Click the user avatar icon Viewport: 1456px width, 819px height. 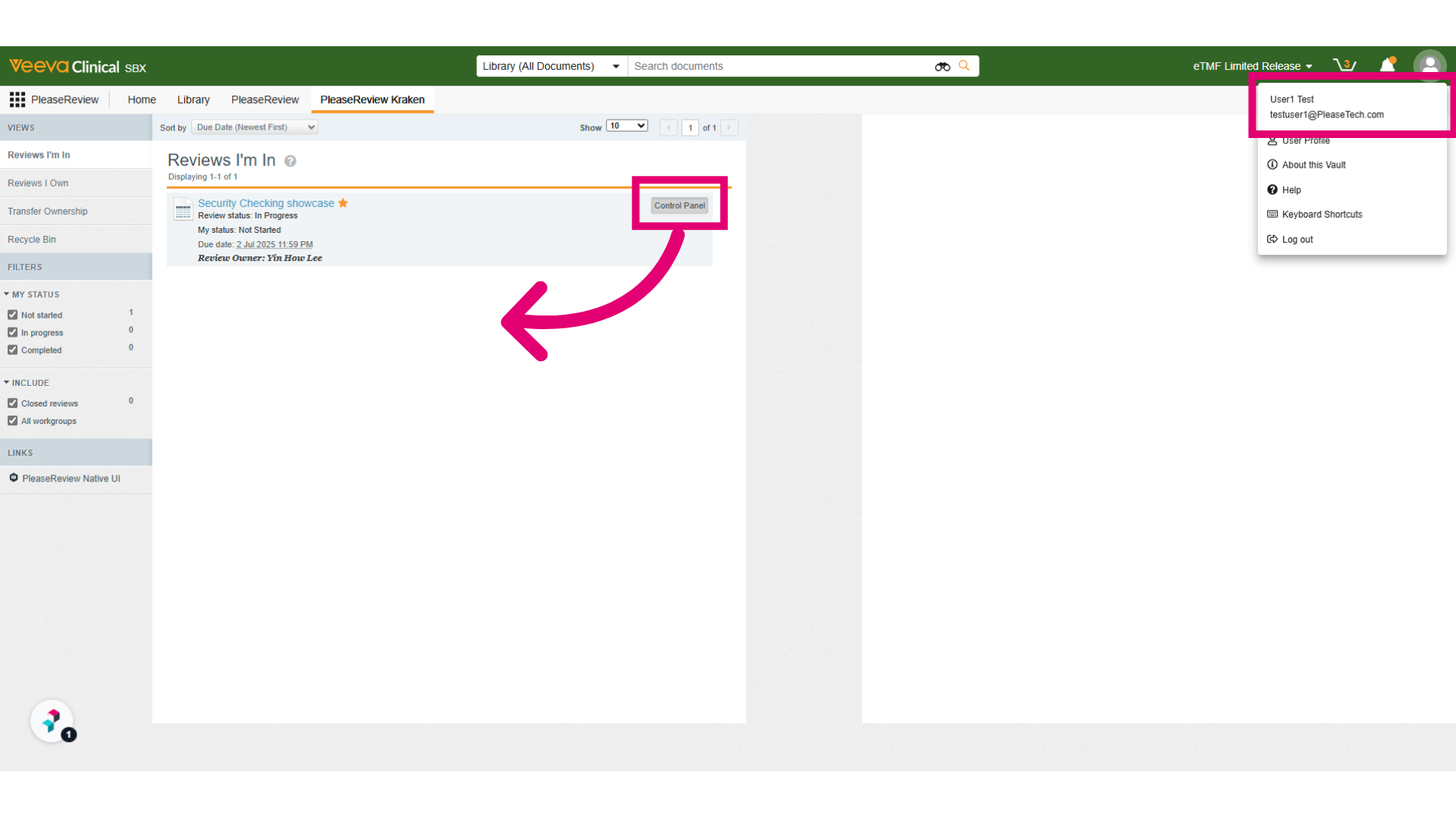point(1429,65)
